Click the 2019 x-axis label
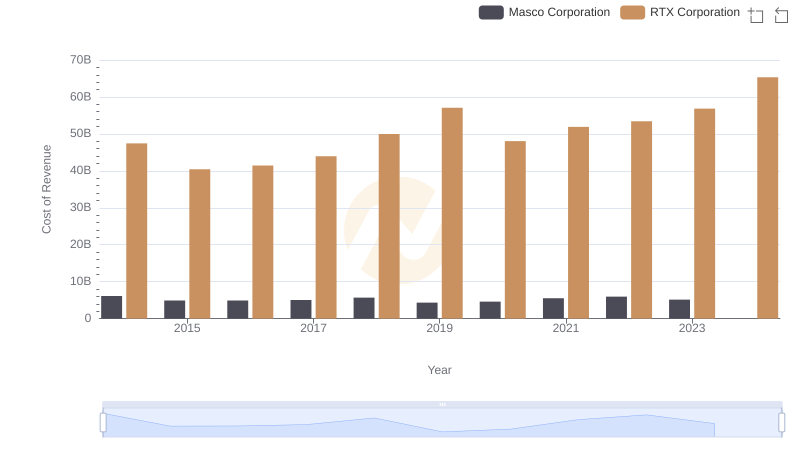The image size is (800, 461). [439, 328]
